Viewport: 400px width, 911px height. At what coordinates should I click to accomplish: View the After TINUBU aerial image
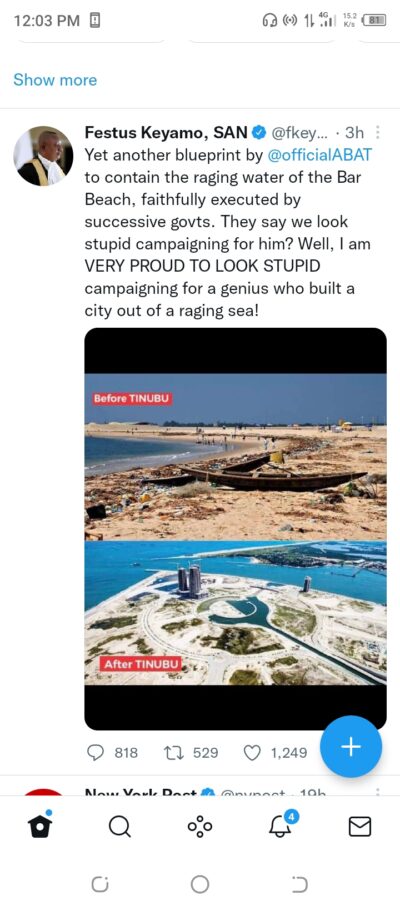tap(235, 613)
